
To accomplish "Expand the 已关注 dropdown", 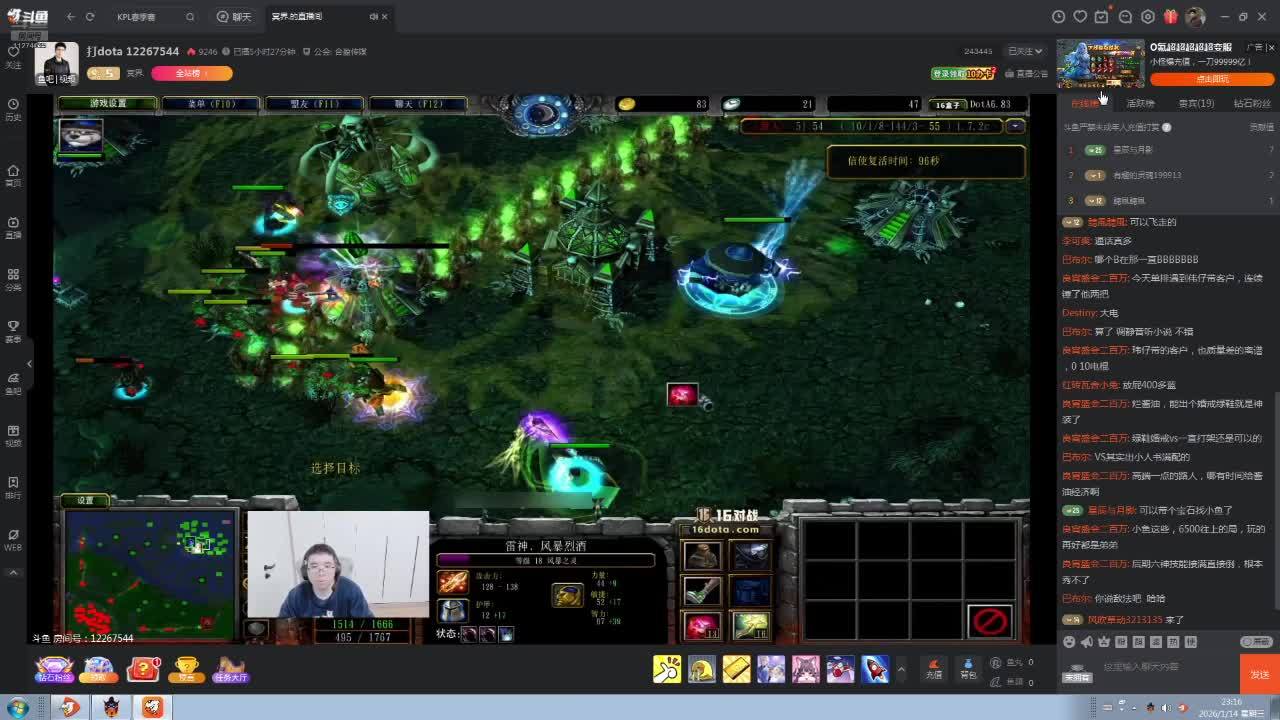I will (1025, 51).
